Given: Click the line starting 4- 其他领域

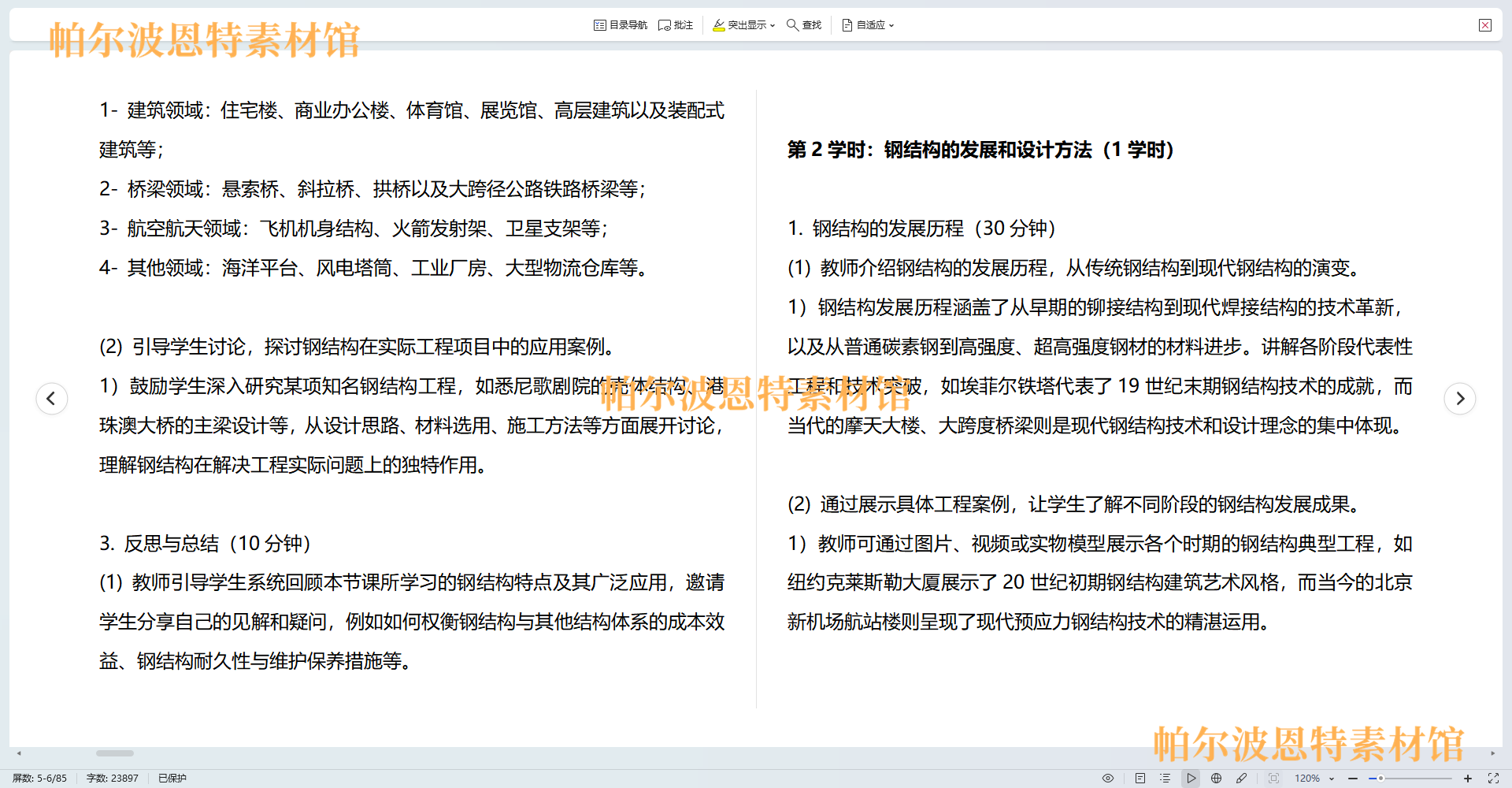Looking at the screenshot, I should 374,268.
